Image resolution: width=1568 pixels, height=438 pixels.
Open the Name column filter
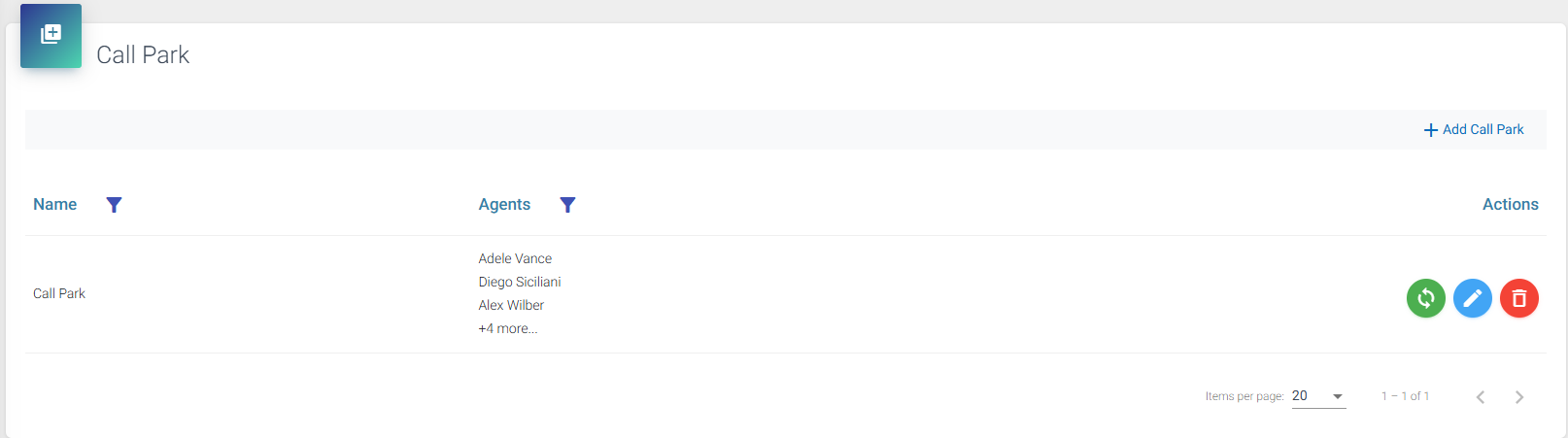[114, 205]
